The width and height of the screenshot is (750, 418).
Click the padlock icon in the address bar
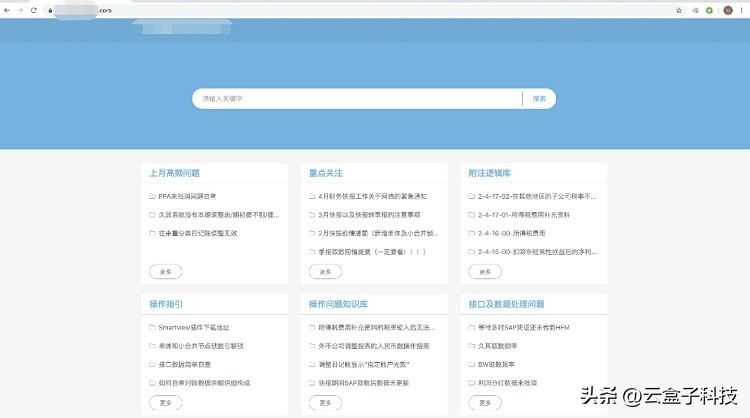click(50, 11)
